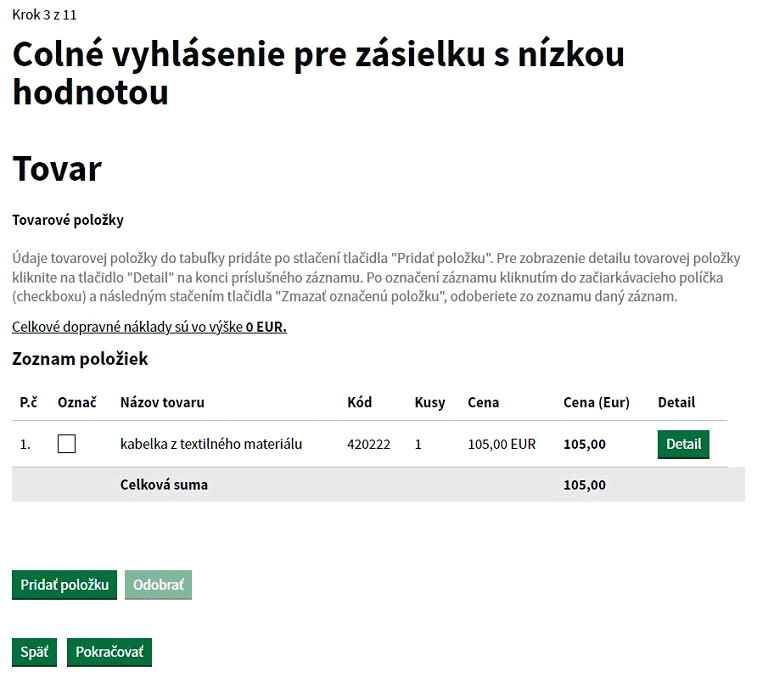The height and width of the screenshot is (679, 758).
Task: Click the Tovar section heading
Action: tap(57, 169)
